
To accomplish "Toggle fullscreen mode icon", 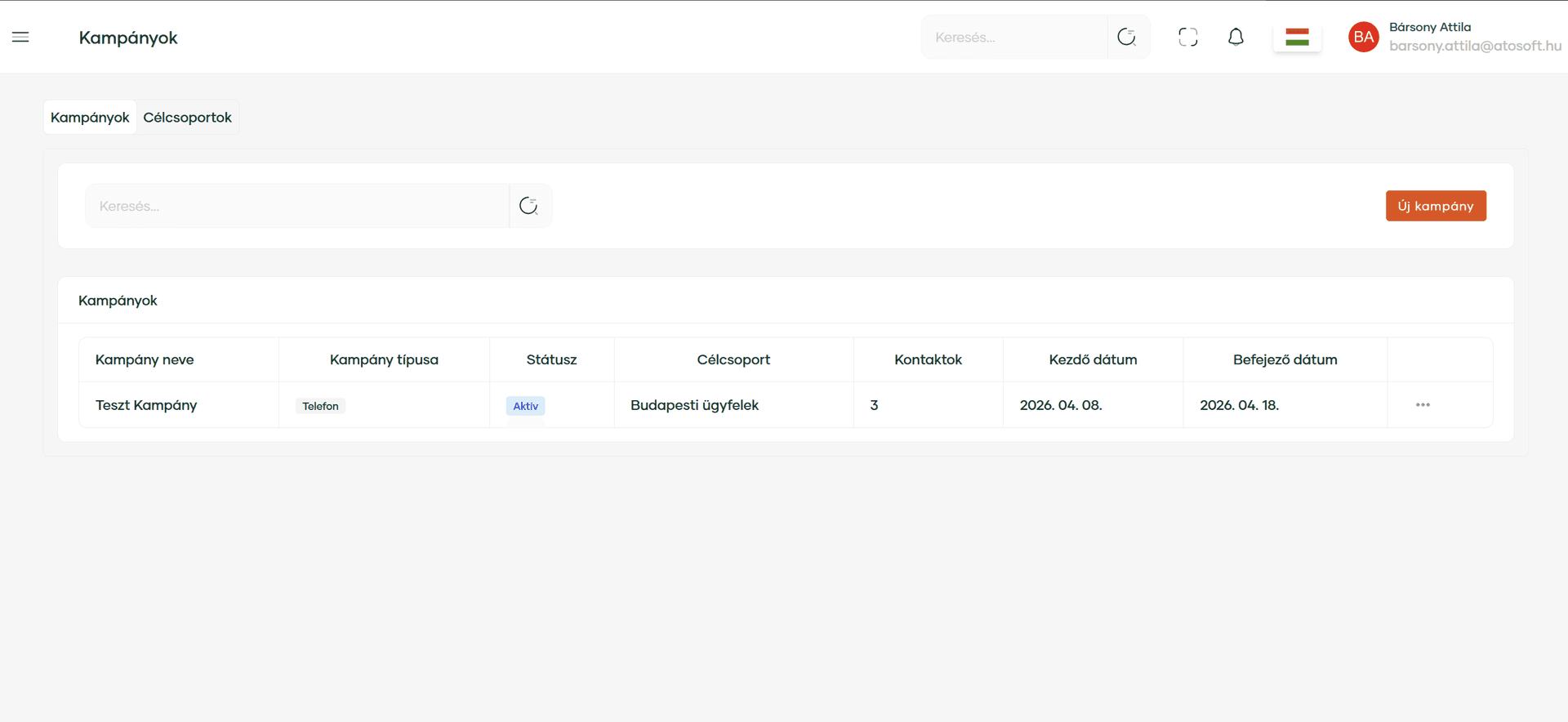I will pos(1188,37).
